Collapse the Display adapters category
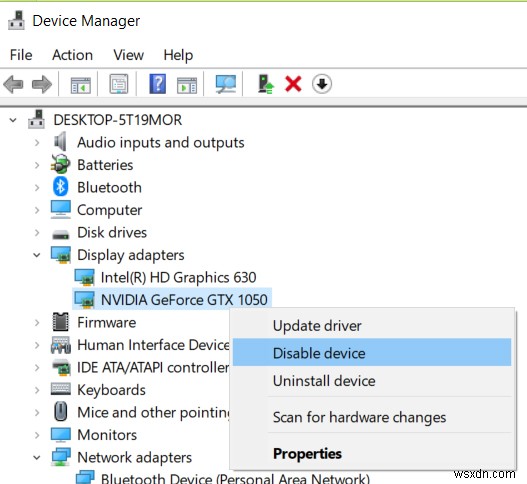527x484 pixels. click(37, 255)
